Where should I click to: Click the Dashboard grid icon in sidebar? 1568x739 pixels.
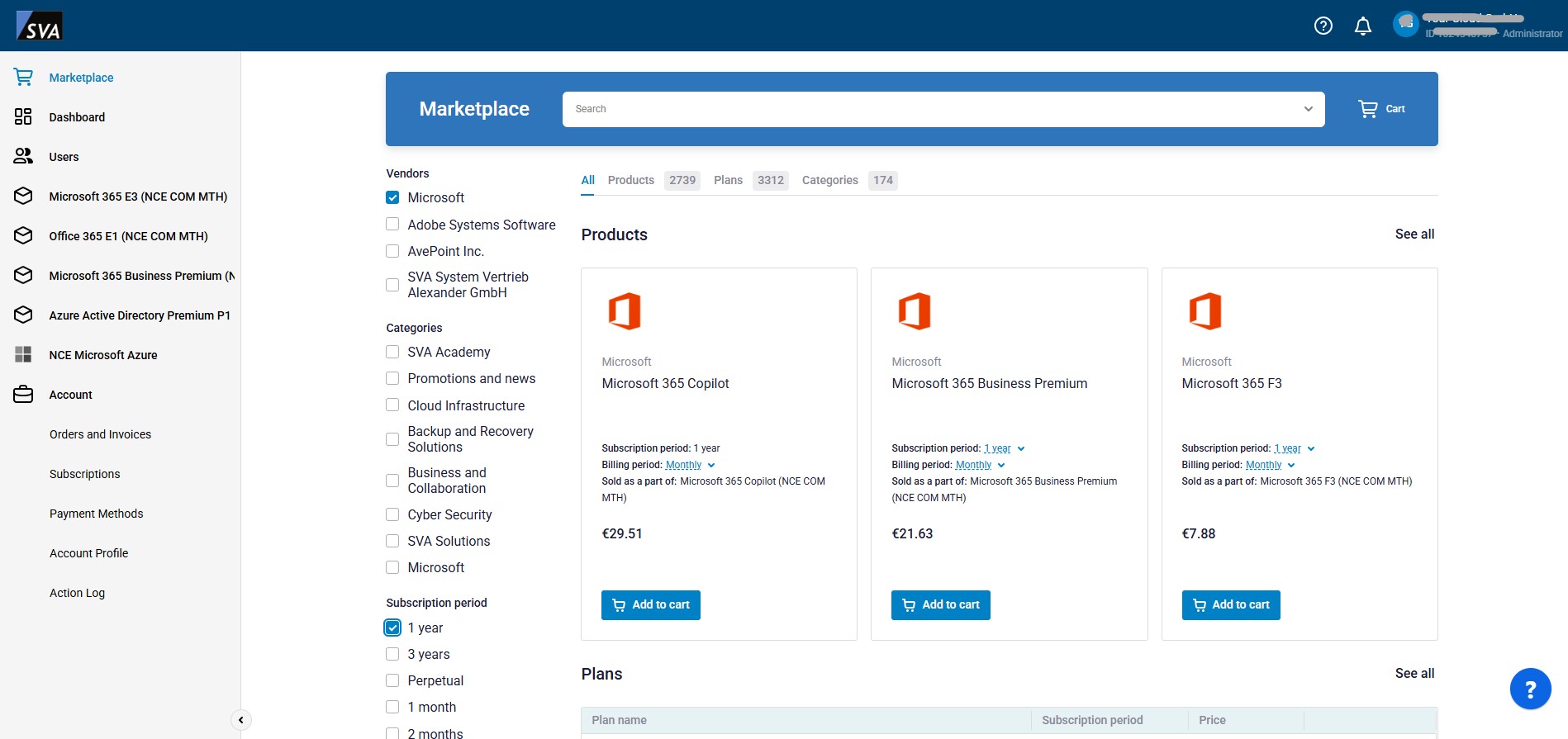click(x=23, y=117)
